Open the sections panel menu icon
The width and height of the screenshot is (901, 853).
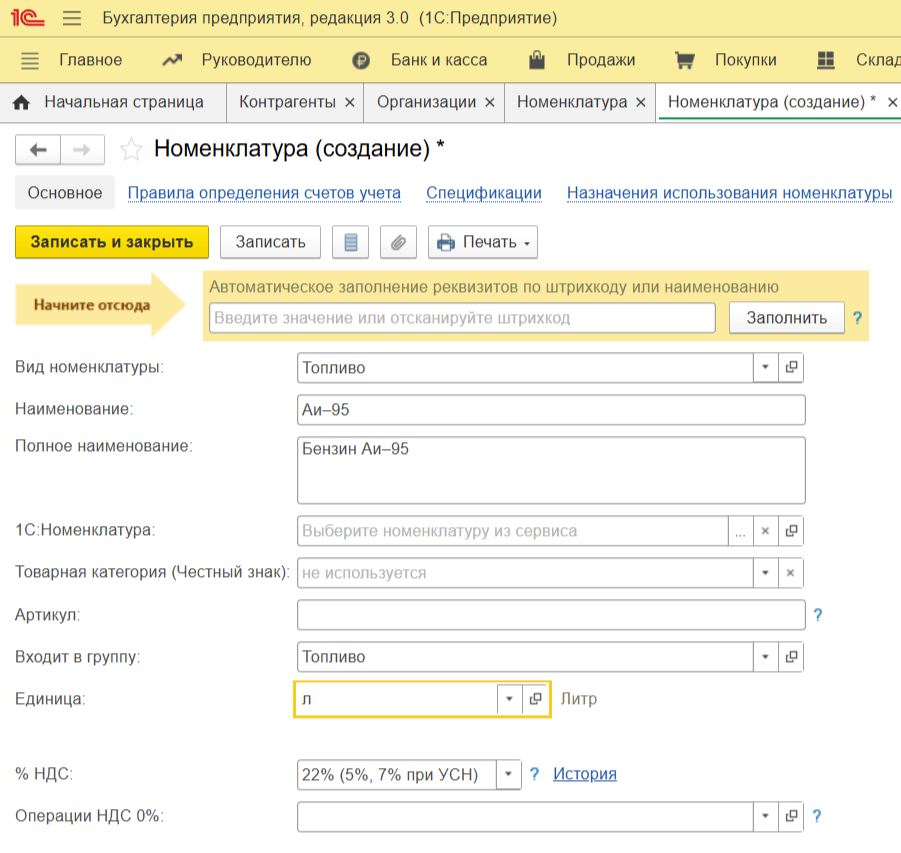30,60
